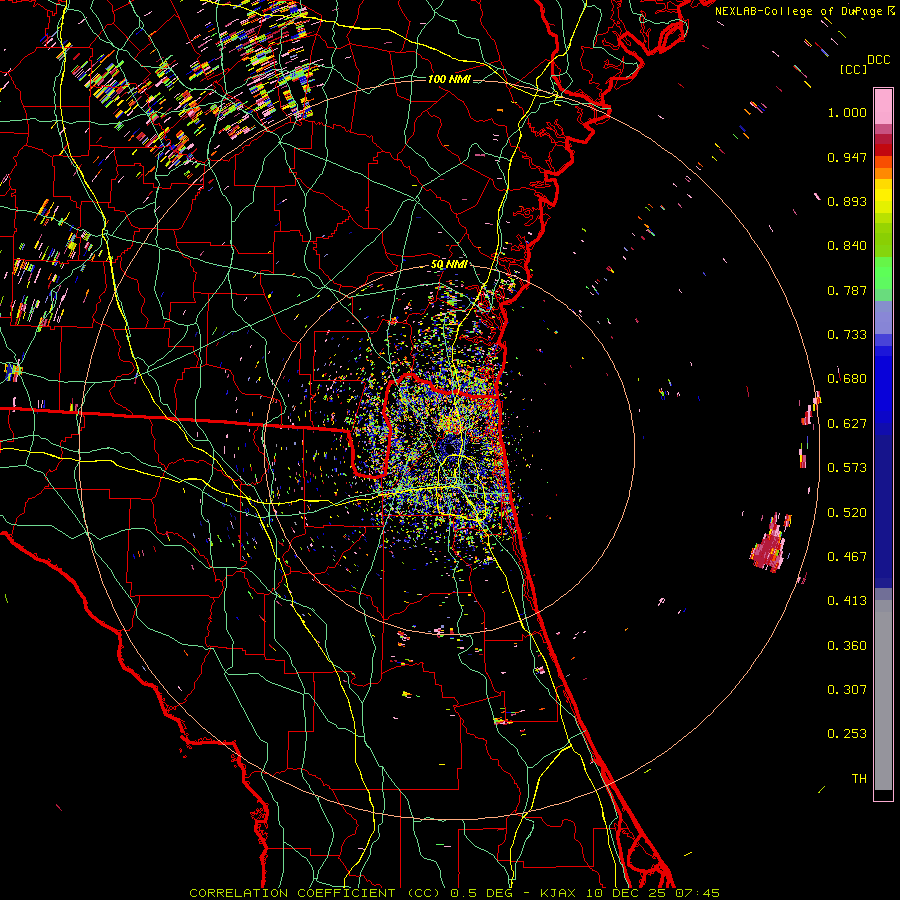Click the TH threshold label on legend

click(859, 779)
